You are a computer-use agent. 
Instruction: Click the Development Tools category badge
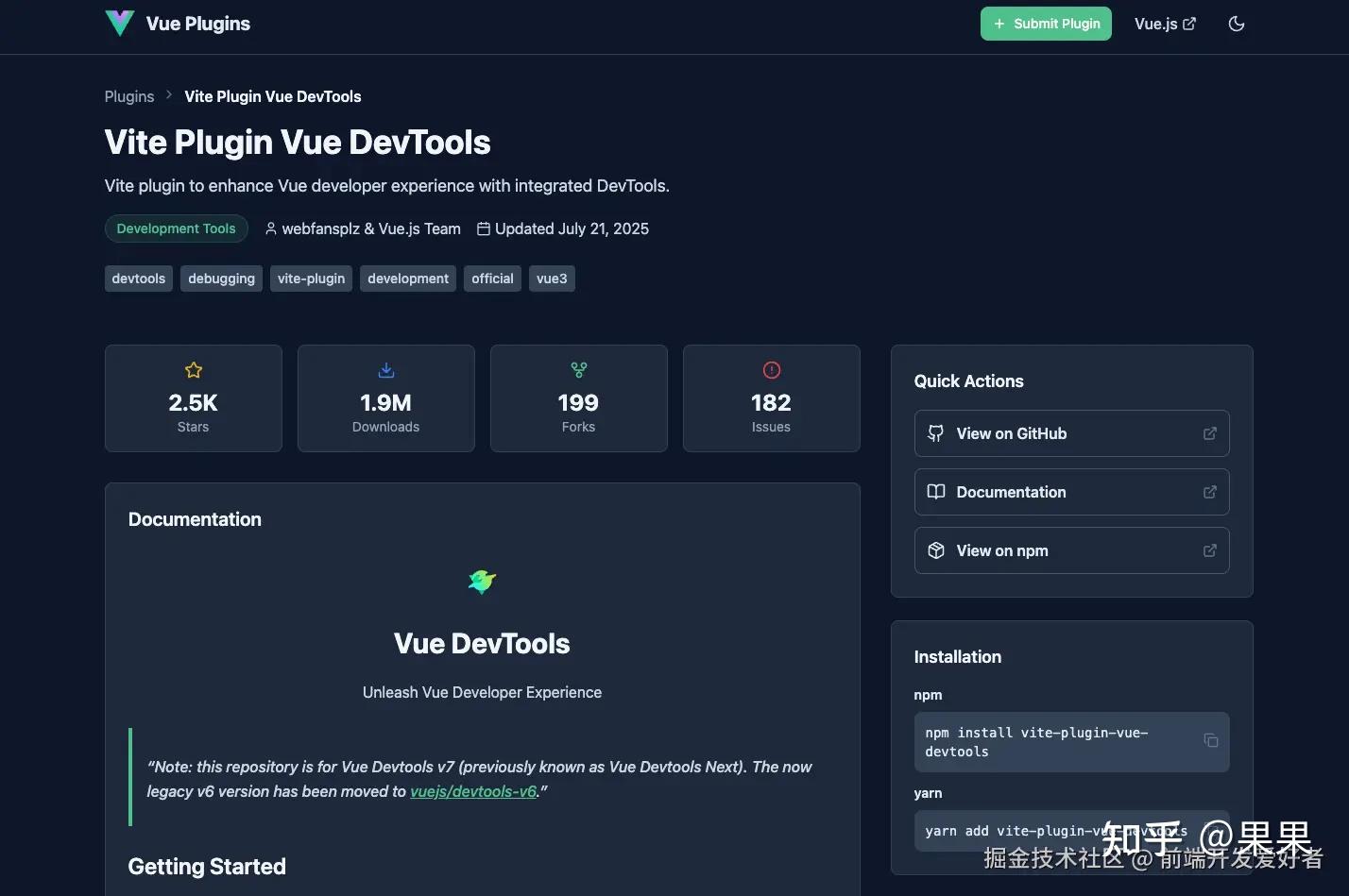tap(176, 228)
